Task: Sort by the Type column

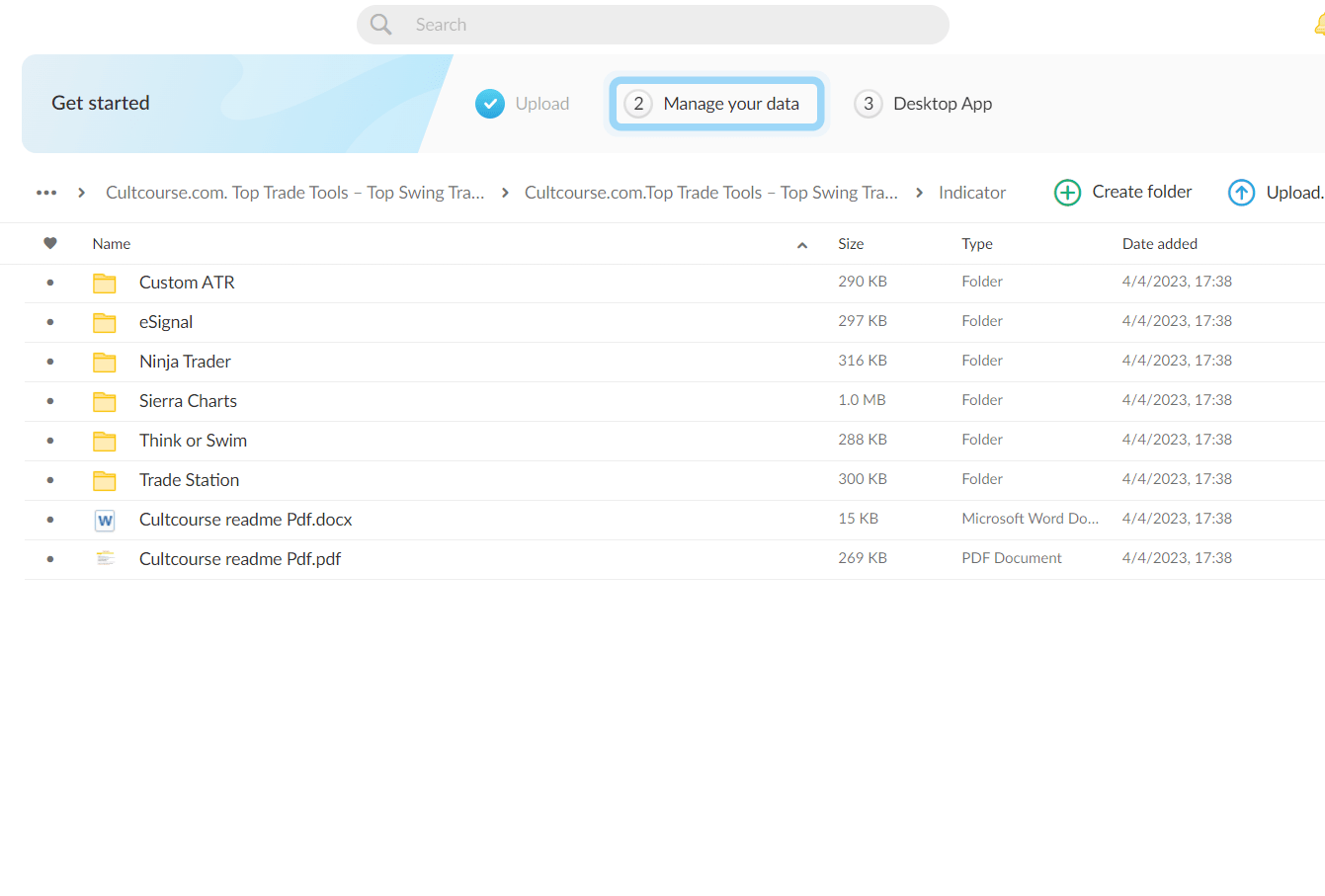Action: point(977,244)
